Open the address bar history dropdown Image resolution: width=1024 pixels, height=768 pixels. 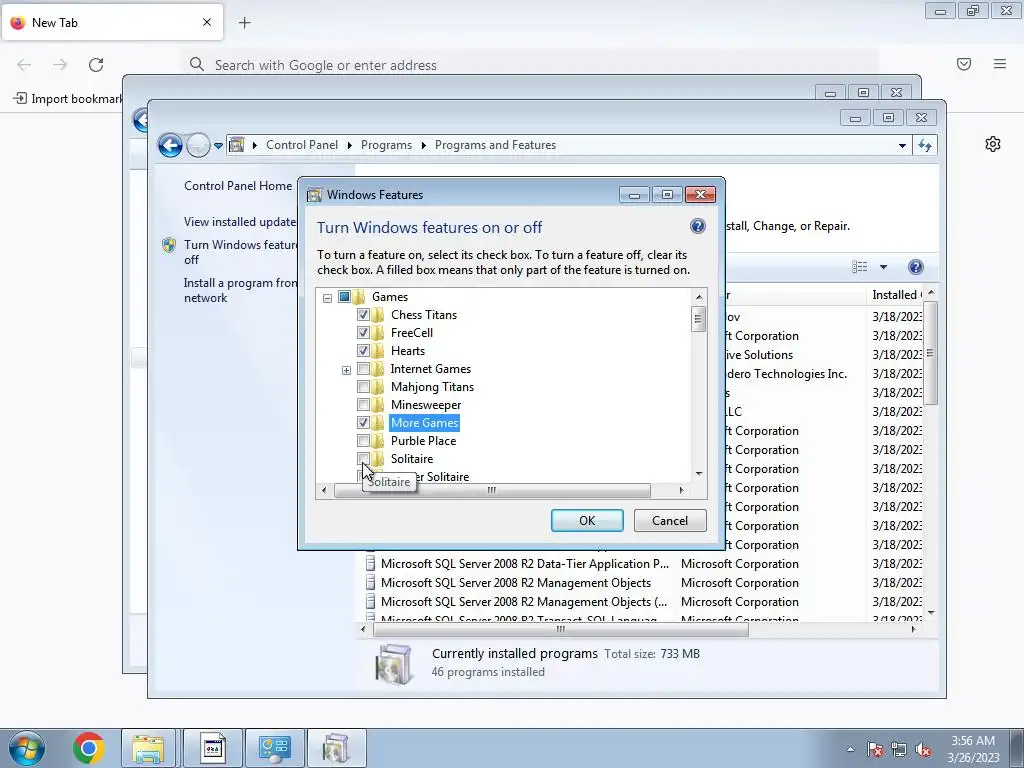(902, 146)
